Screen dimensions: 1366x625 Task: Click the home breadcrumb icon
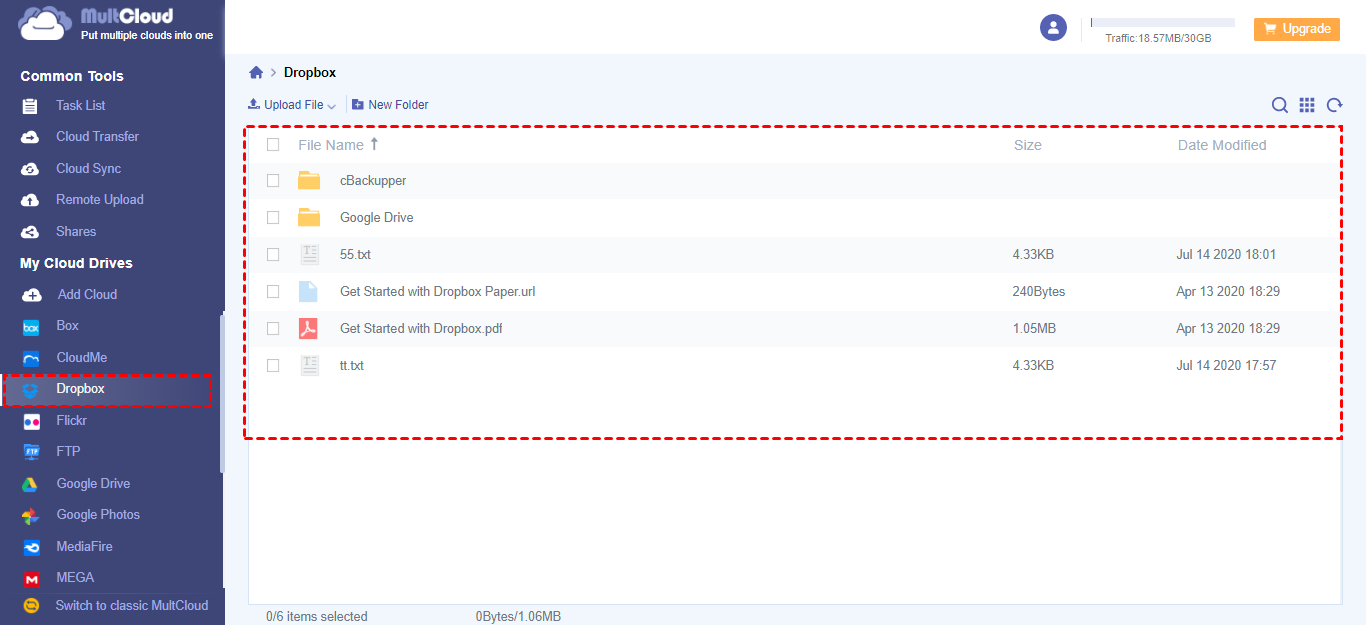pos(256,72)
